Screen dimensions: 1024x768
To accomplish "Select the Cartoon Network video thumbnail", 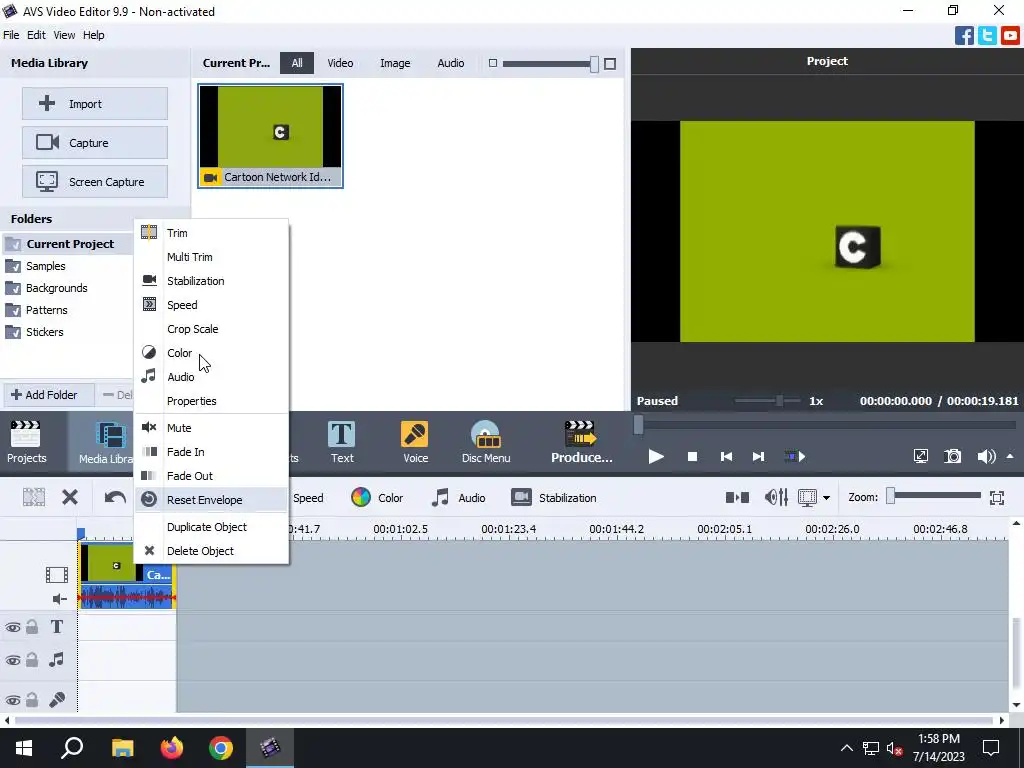I will click(270, 136).
